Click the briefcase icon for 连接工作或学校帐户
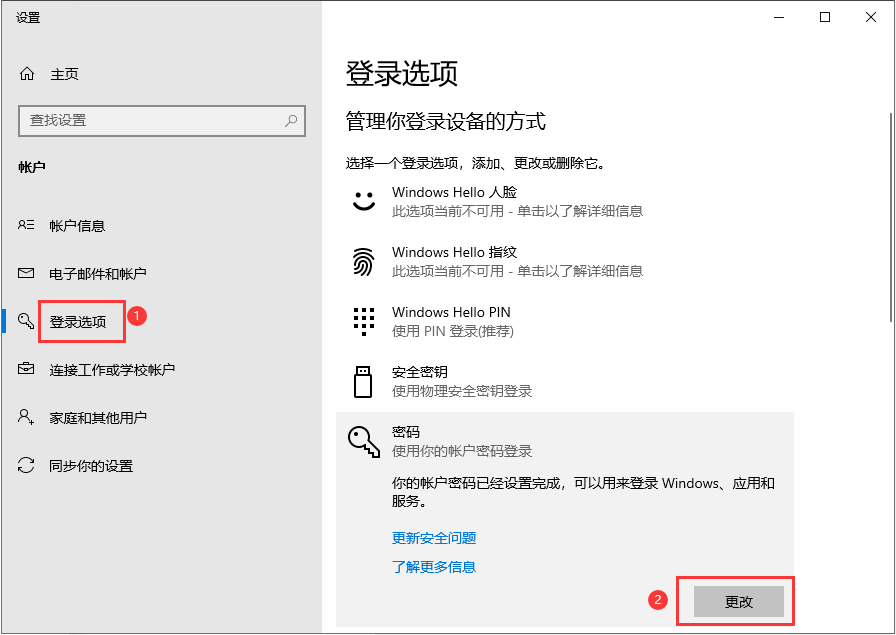 click(x=26, y=369)
